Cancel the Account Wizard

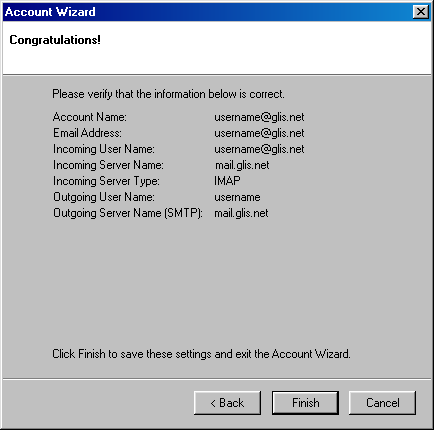click(382, 403)
